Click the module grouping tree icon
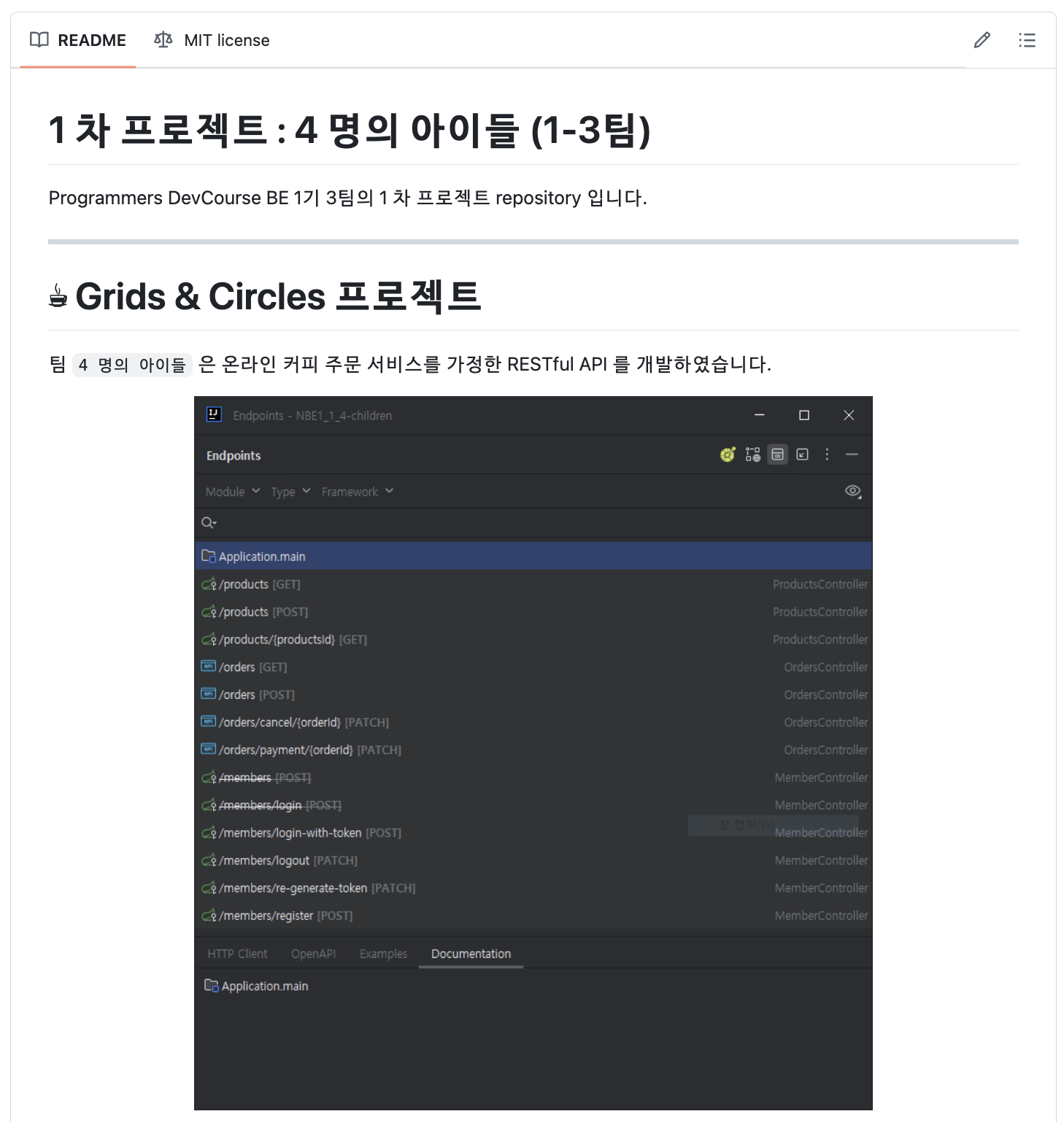Image resolution: width=1064 pixels, height=1122 pixels. click(753, 454)
